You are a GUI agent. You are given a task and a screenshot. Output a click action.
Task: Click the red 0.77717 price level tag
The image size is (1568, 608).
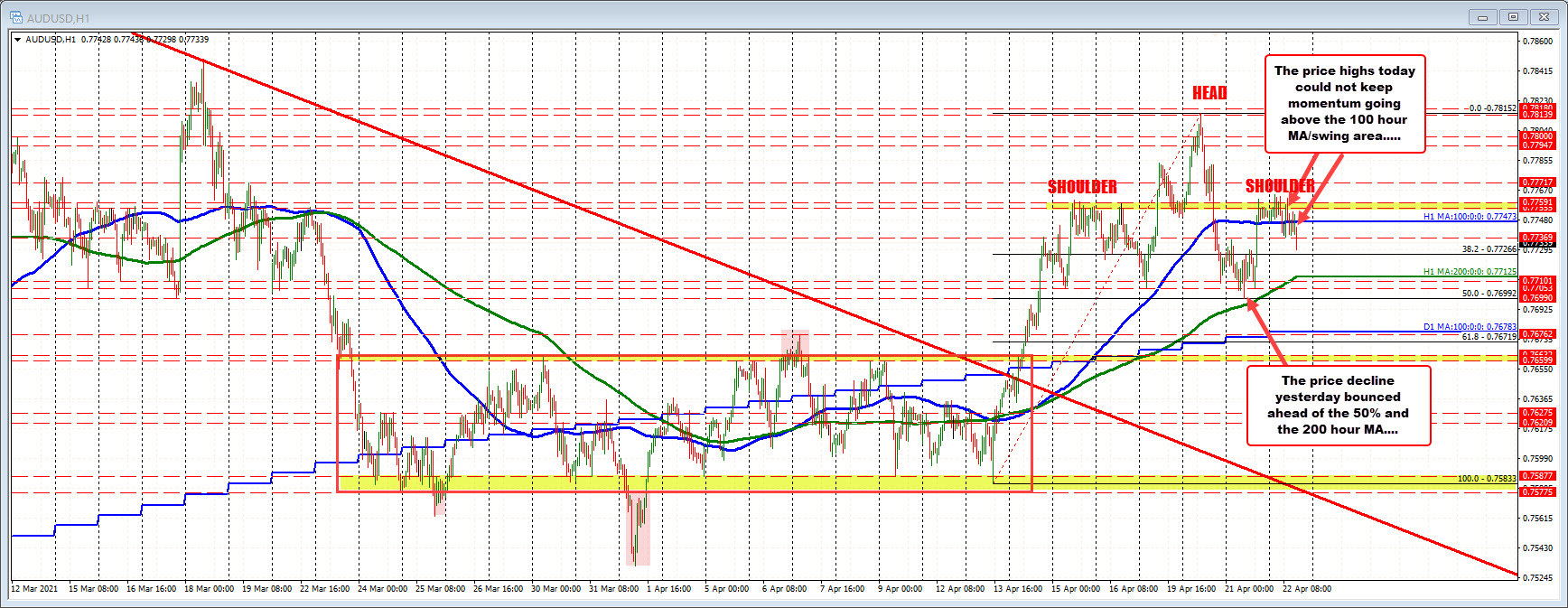click(1538, 182)
